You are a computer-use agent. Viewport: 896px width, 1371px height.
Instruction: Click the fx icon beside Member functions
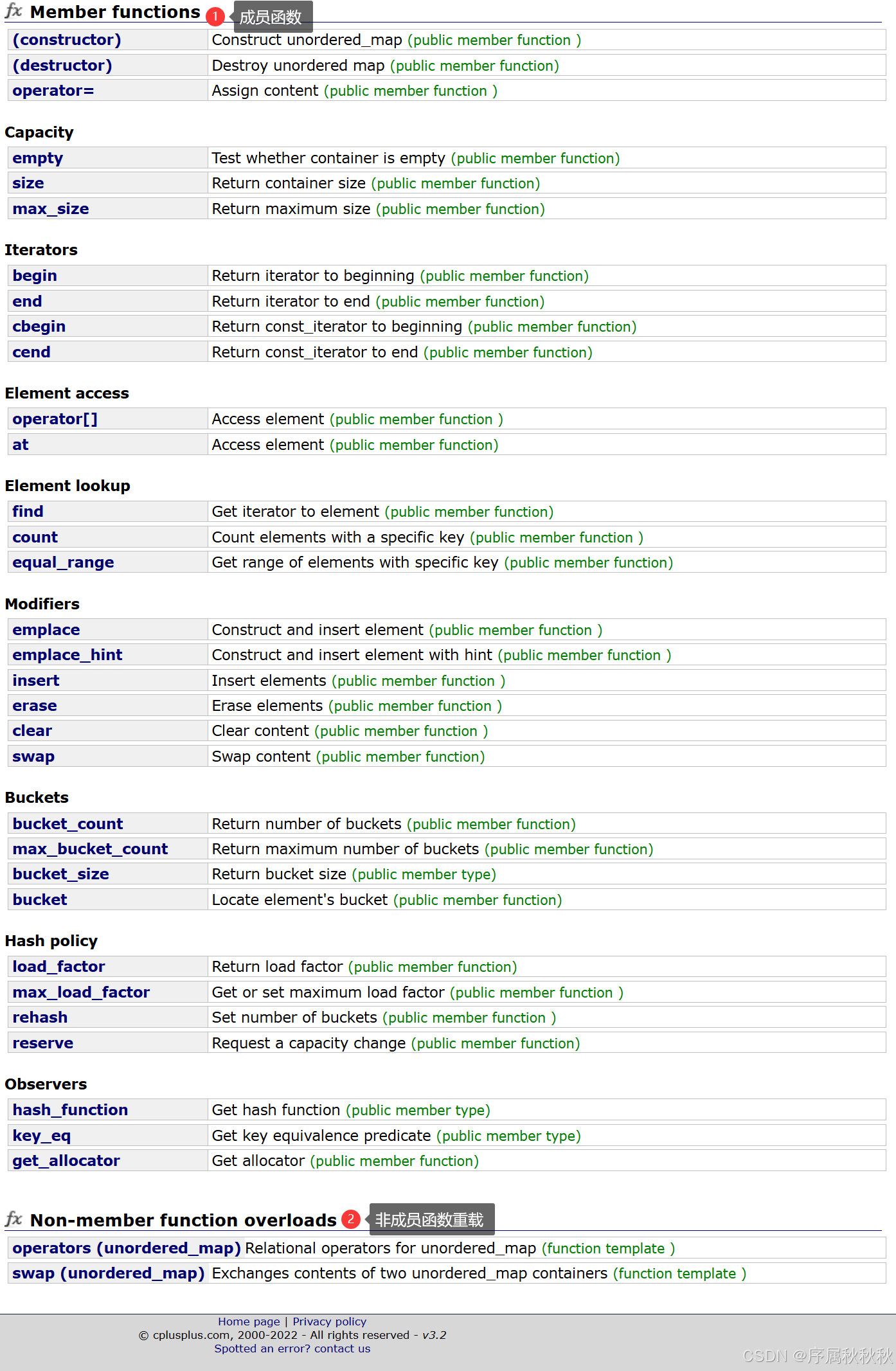[13, 12]
